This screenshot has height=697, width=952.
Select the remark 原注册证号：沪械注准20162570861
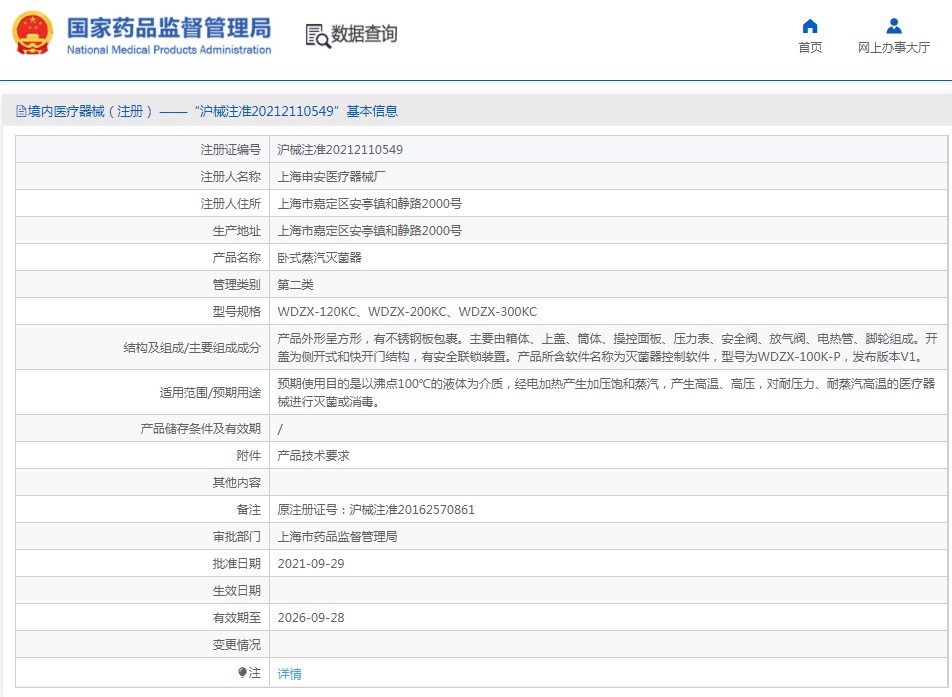(x=376, y=509)
